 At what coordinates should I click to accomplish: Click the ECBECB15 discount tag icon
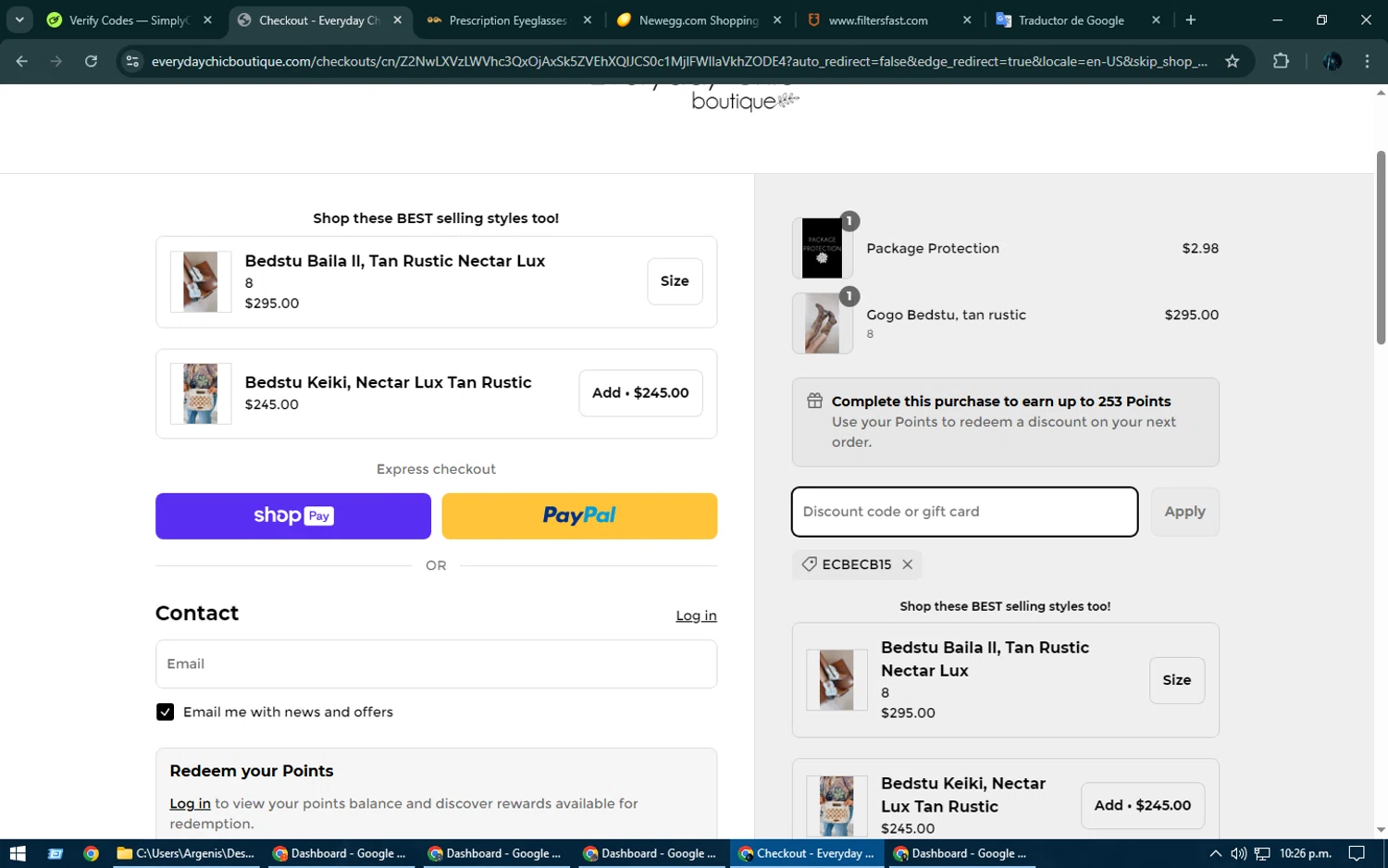tap(809, 564)
